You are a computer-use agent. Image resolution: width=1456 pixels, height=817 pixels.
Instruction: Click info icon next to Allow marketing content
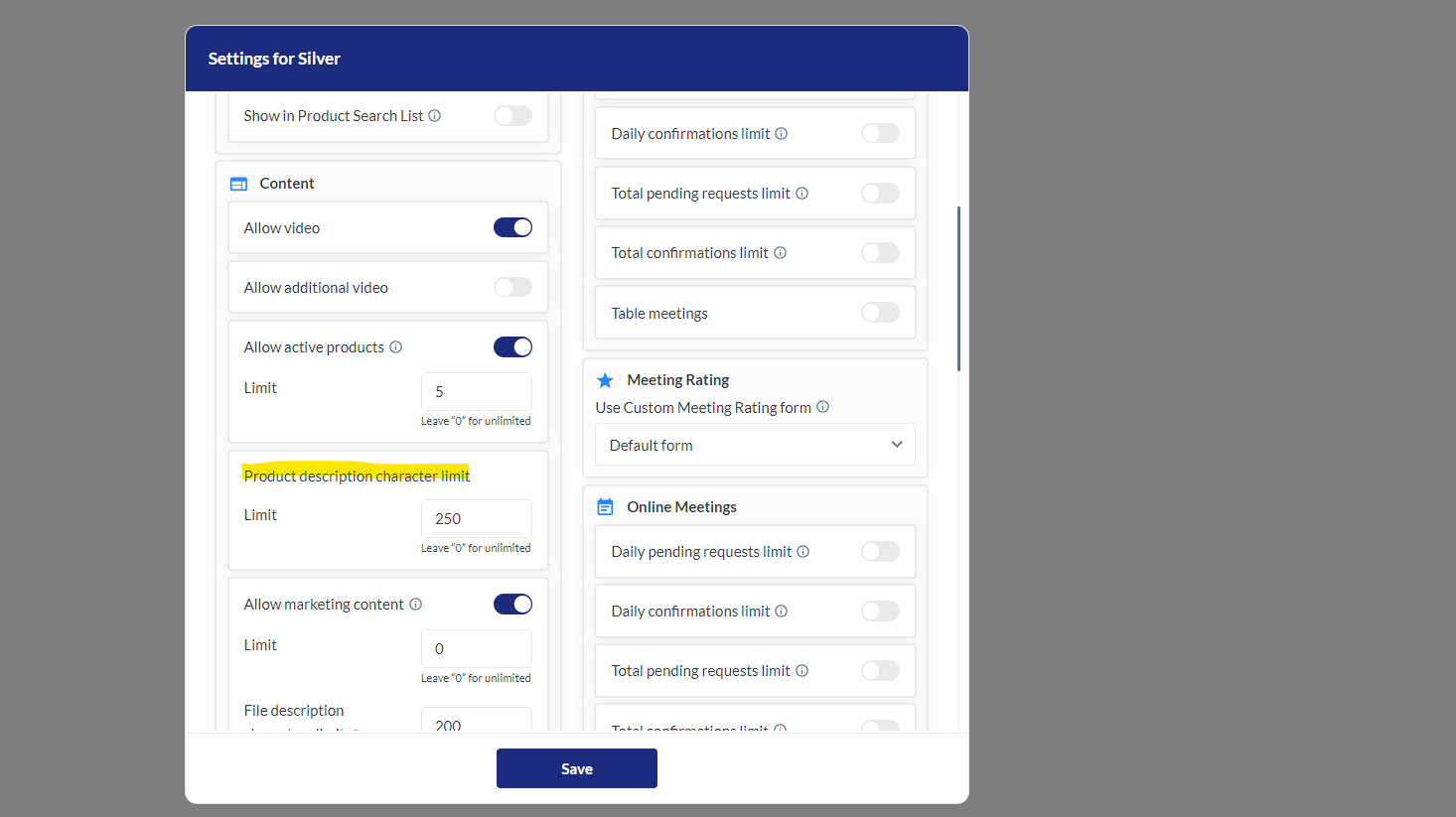pos(415,605)
